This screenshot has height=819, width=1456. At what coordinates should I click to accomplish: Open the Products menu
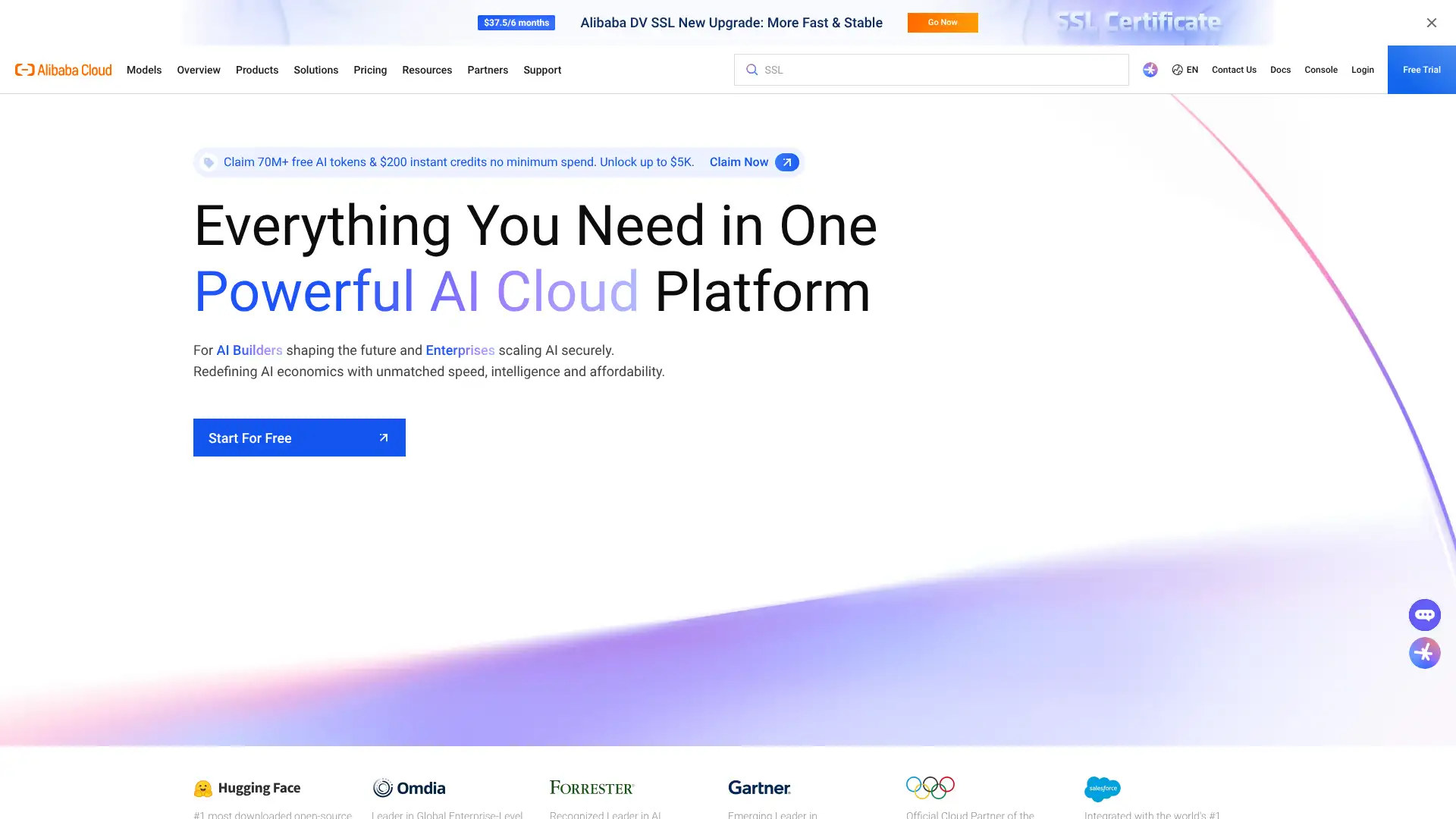(257, 70)
